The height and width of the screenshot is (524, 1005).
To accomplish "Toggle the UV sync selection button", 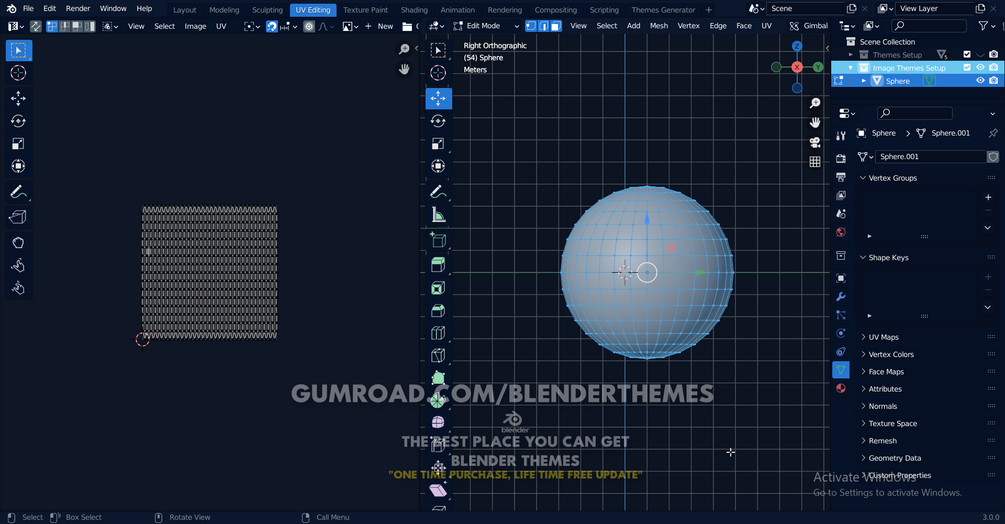I will click(x=36, y=26).
